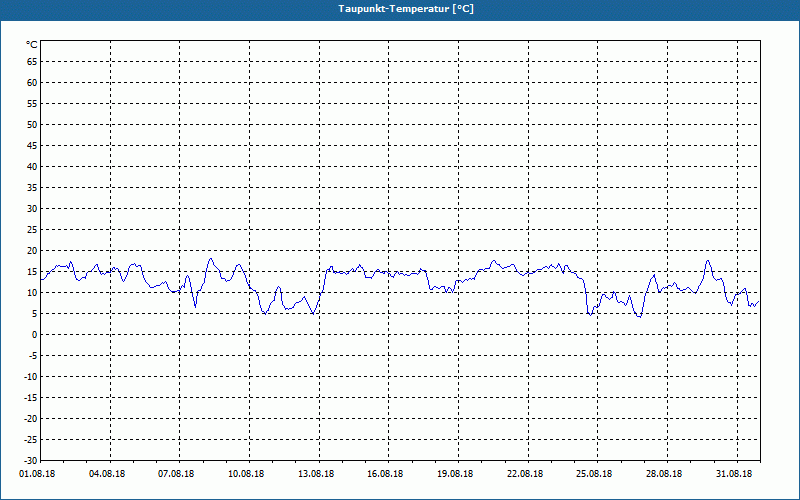The height and width of the screenshot is (500, 800).
Task: Click the -20 value on the y-axis
Action: [31, 418]
